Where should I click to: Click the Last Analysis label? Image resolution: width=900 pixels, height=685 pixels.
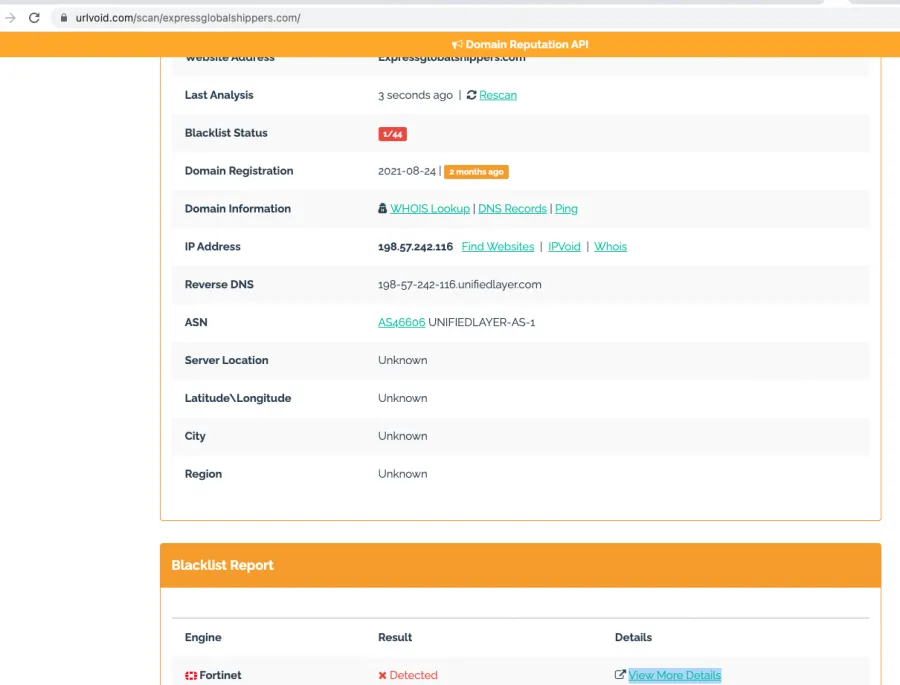coord(219,95)
